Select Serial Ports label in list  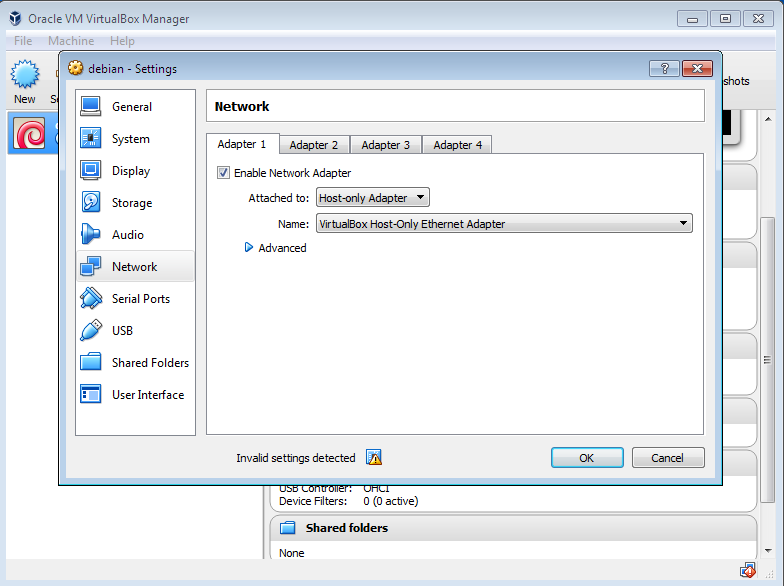pos(141,299)
